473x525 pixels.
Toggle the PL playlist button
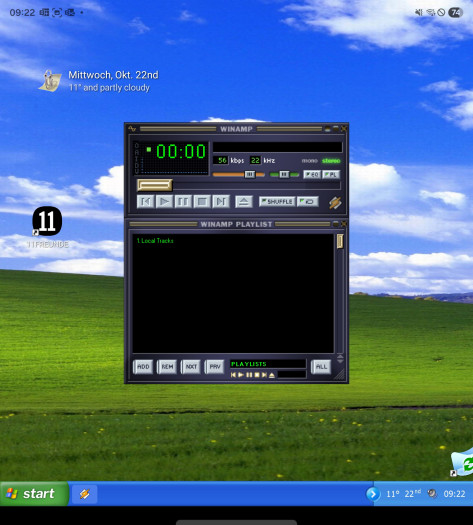(331, 174)
